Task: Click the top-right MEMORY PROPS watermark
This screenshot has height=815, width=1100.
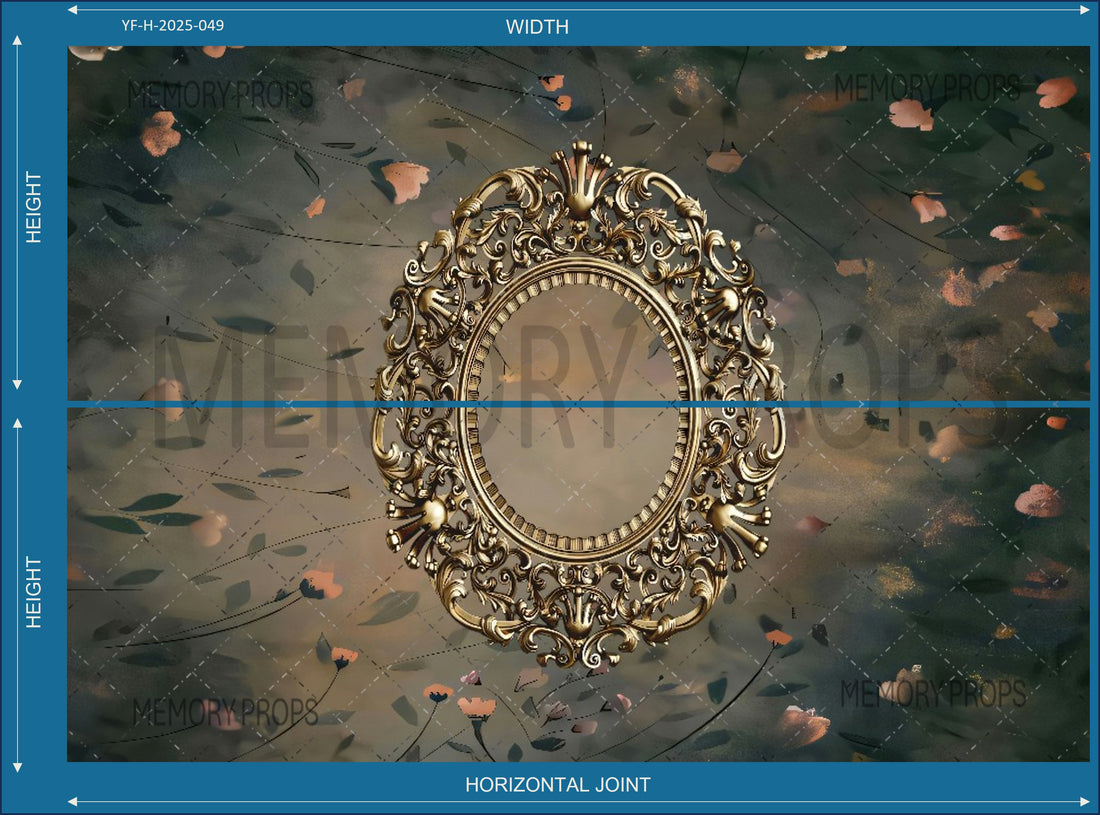Action: [x=927, y=89]
